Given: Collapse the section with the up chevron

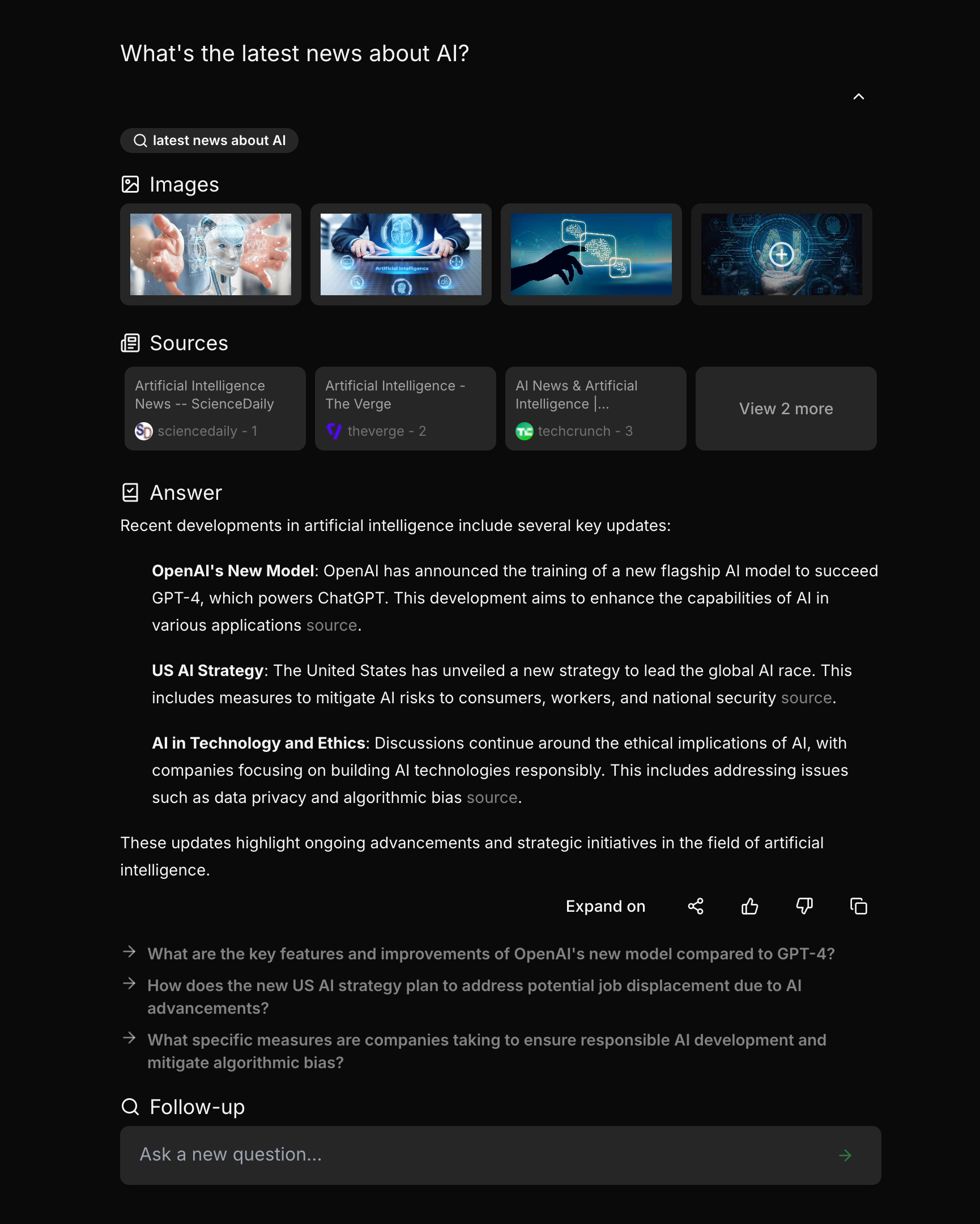Looking at the screenshot, I should click(x=859, y=96).
